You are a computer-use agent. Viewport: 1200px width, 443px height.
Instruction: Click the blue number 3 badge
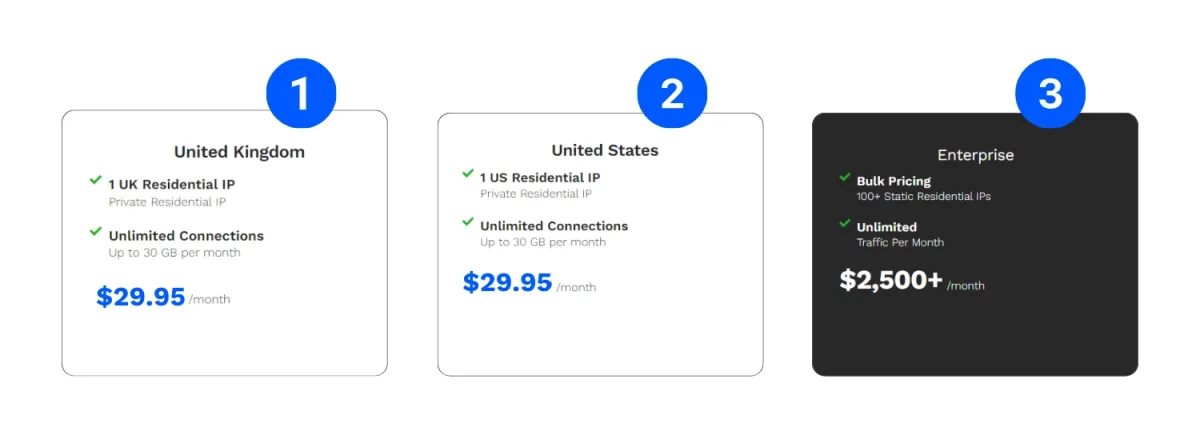click(1050, 94)
